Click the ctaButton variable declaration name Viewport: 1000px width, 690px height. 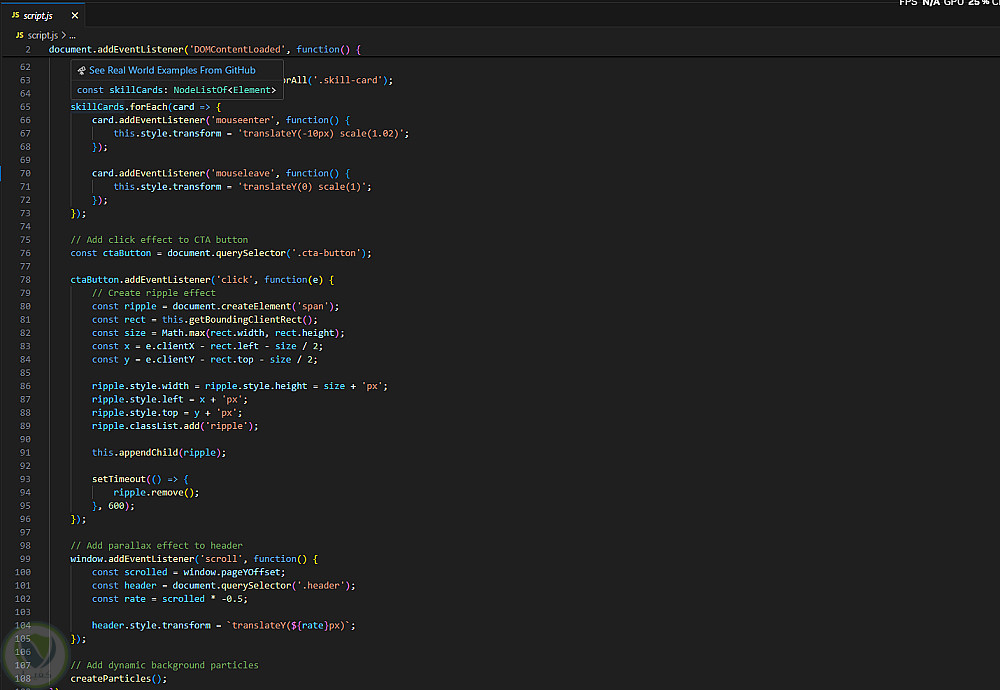coord(126,253)
